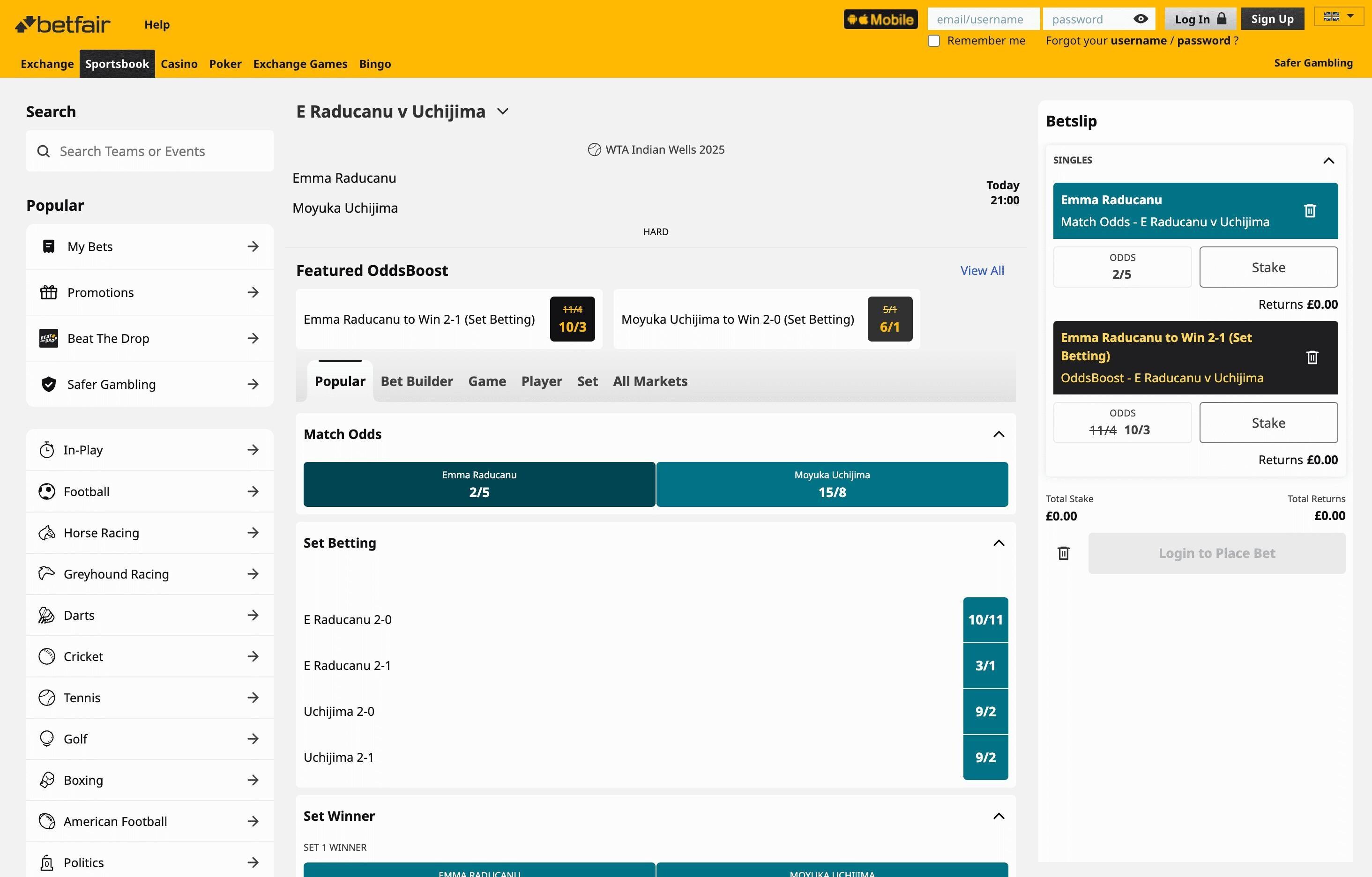Focus Search Teams or Events field
This screenshot has height=877, width=1372.
(x=150, y=151)
